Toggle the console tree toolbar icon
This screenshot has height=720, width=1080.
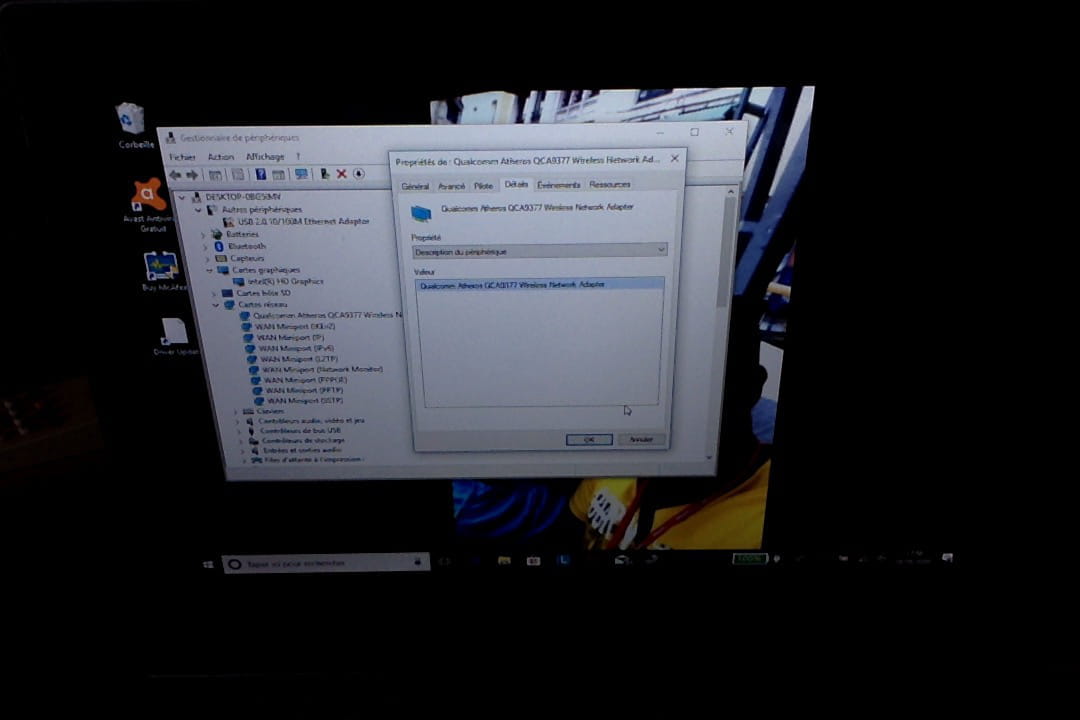[215, 175]
